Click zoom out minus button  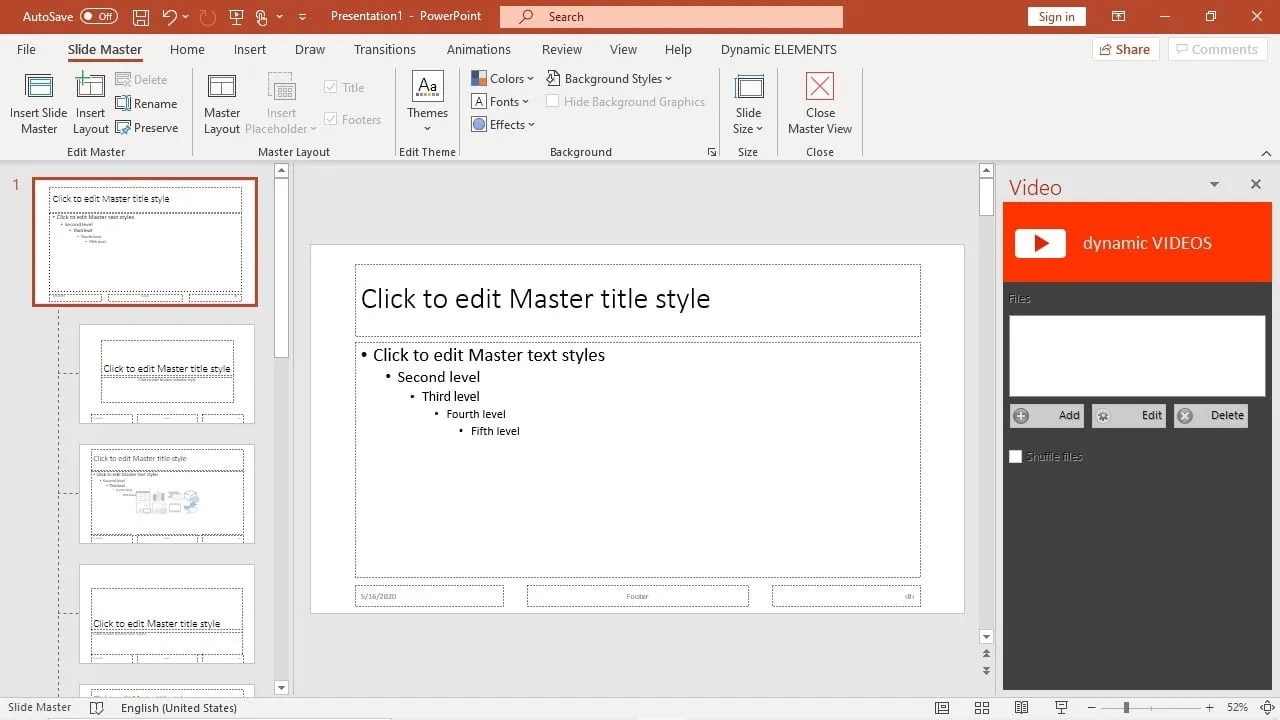1090,708
